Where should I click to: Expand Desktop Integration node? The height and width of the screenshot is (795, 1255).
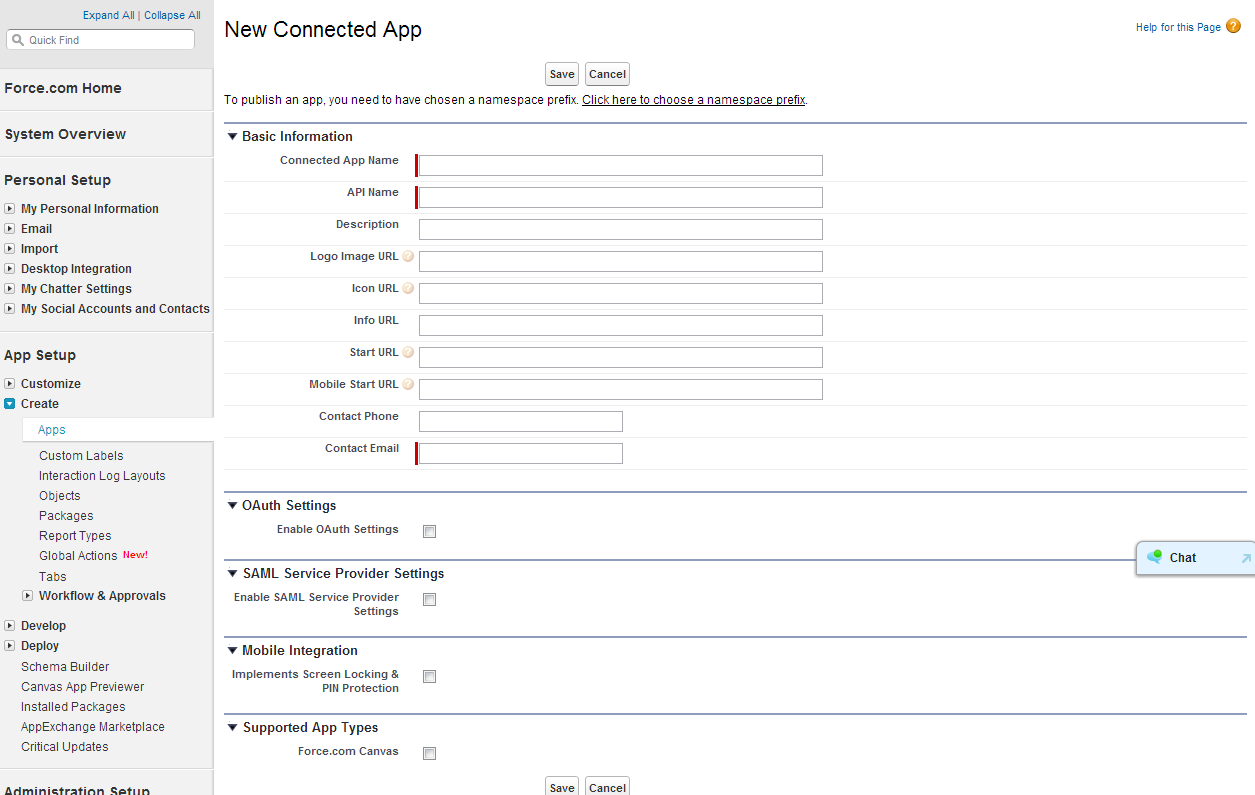(x=10, y=269)
